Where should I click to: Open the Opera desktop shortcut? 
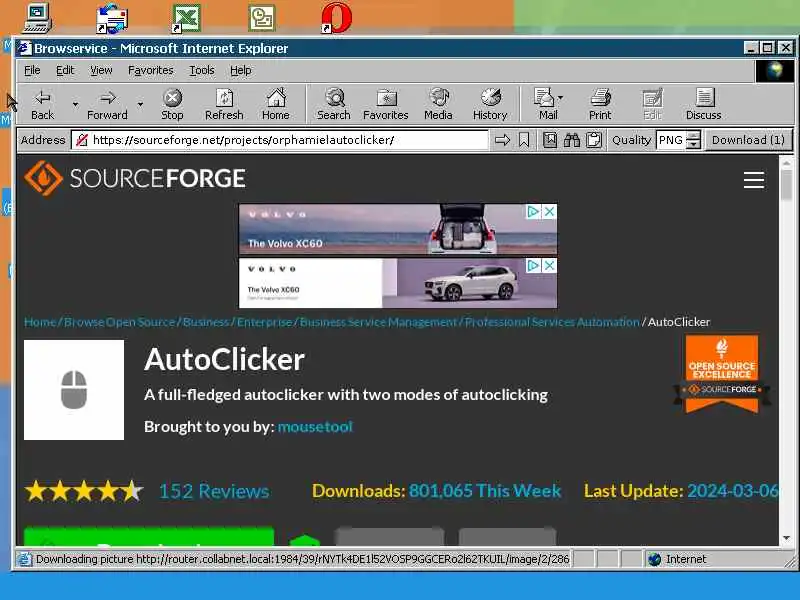coord(337,18)
